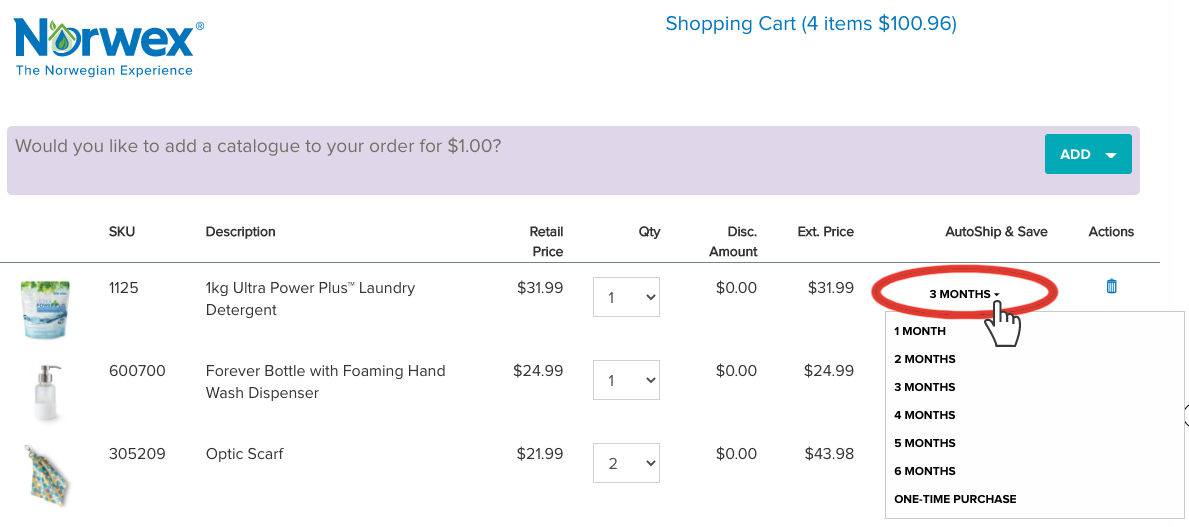This screenshot has width=1189, height=527.
Task: Open the Forever Bottle product thumbnail
Action: click(x=47, y=390)
